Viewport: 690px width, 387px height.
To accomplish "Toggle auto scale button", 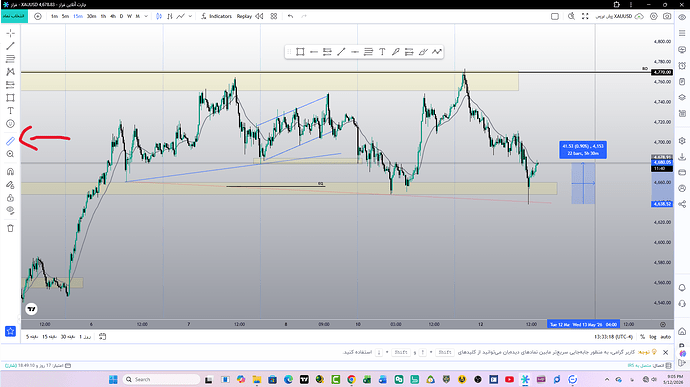I will 665,337.
